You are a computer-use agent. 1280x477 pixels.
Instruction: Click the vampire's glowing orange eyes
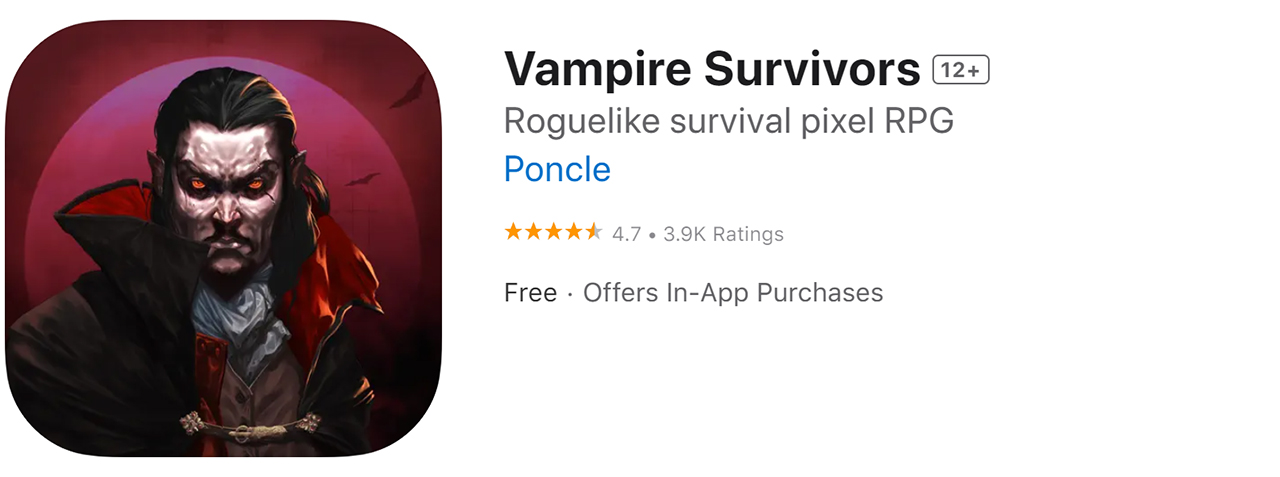[226, 184]
